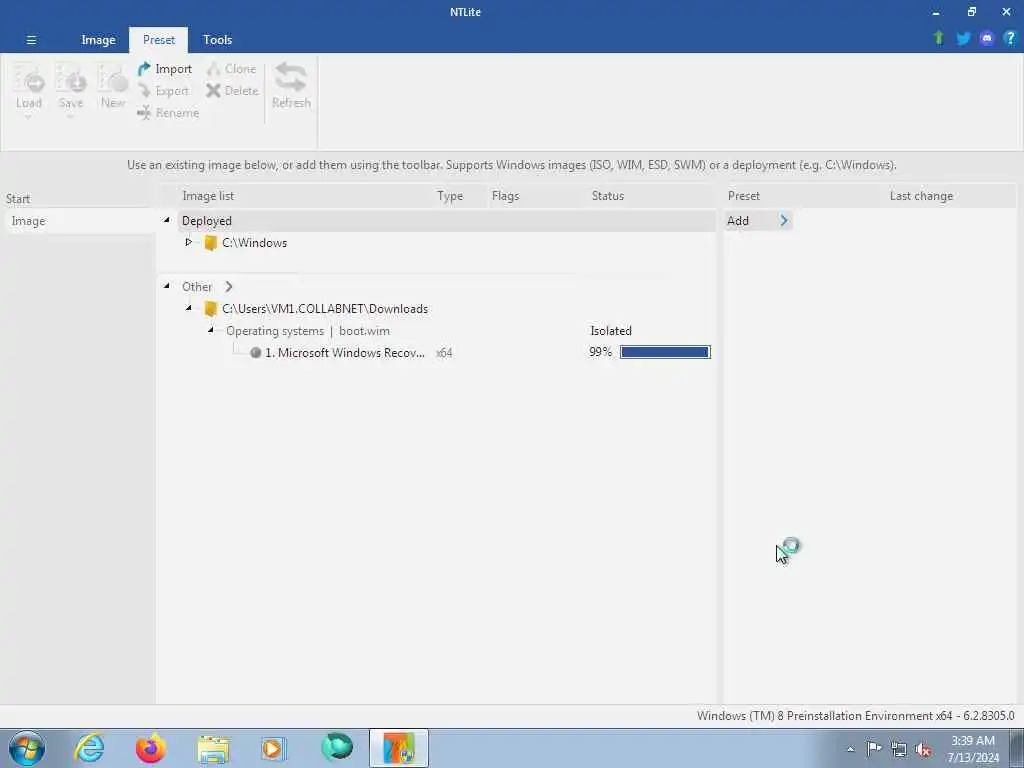Select the Image page in sidebar
Image resolution: width=1024 pixels, height=768 pixels.
[78, 221]
